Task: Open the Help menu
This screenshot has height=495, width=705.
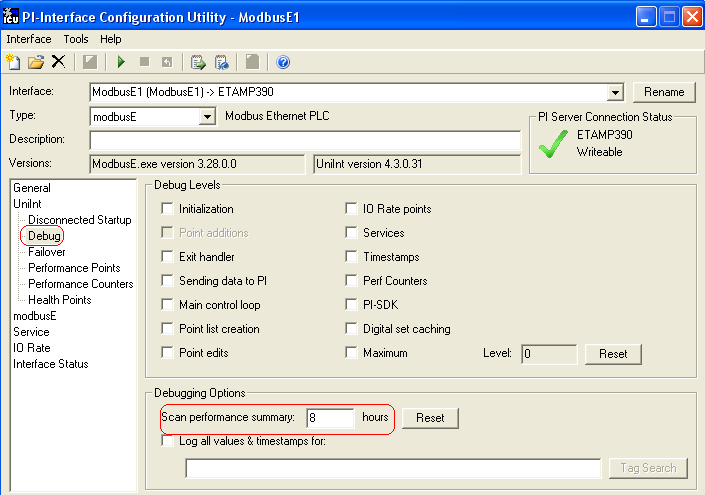Action: tap(111, 39)
